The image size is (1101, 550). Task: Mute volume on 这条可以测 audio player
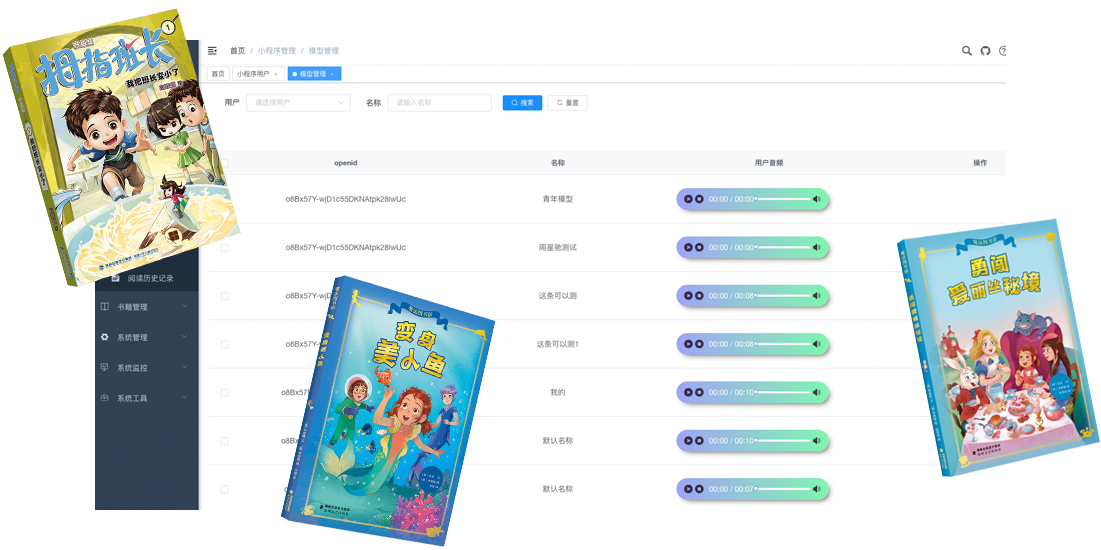[x=817, y=296]
